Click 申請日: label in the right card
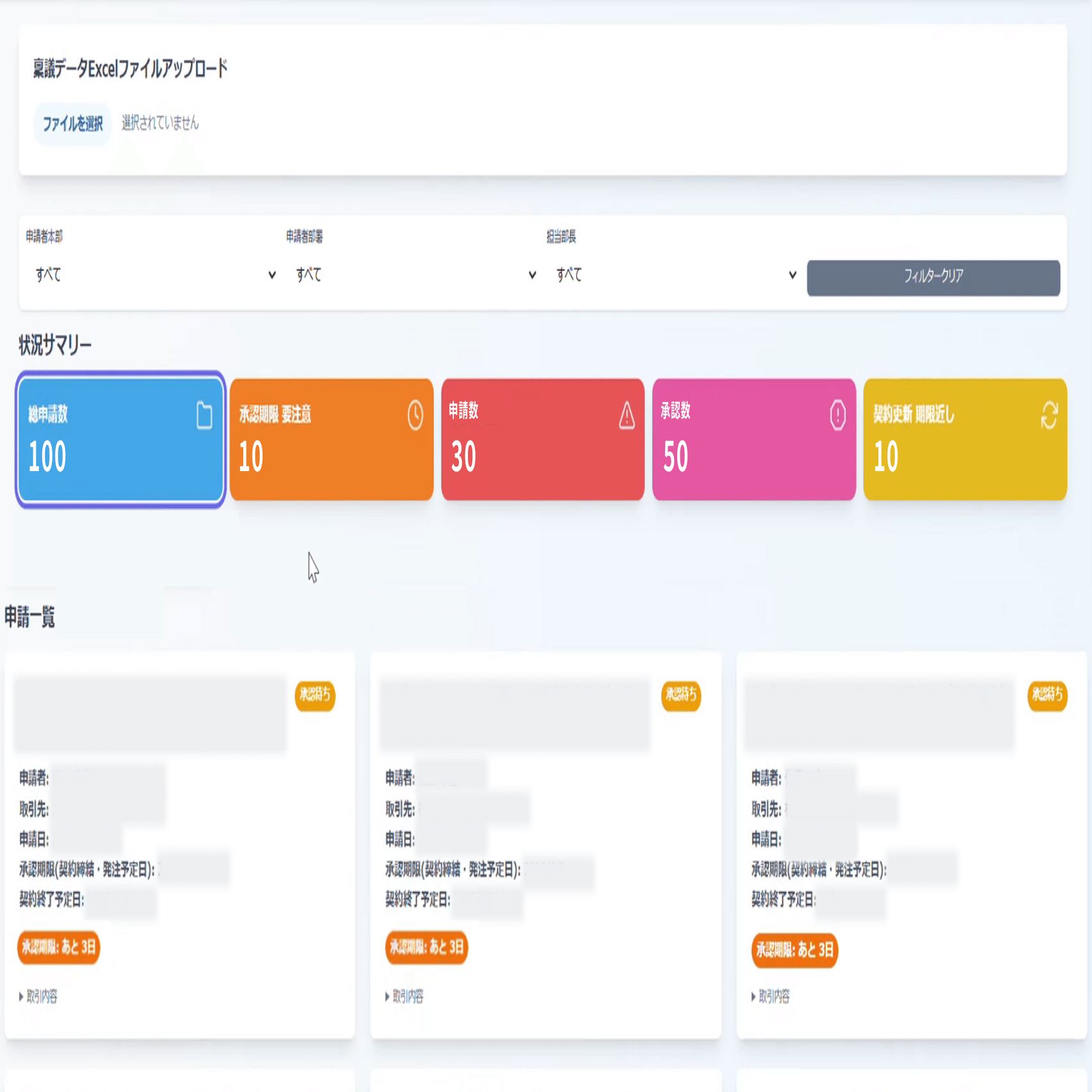 766,840
